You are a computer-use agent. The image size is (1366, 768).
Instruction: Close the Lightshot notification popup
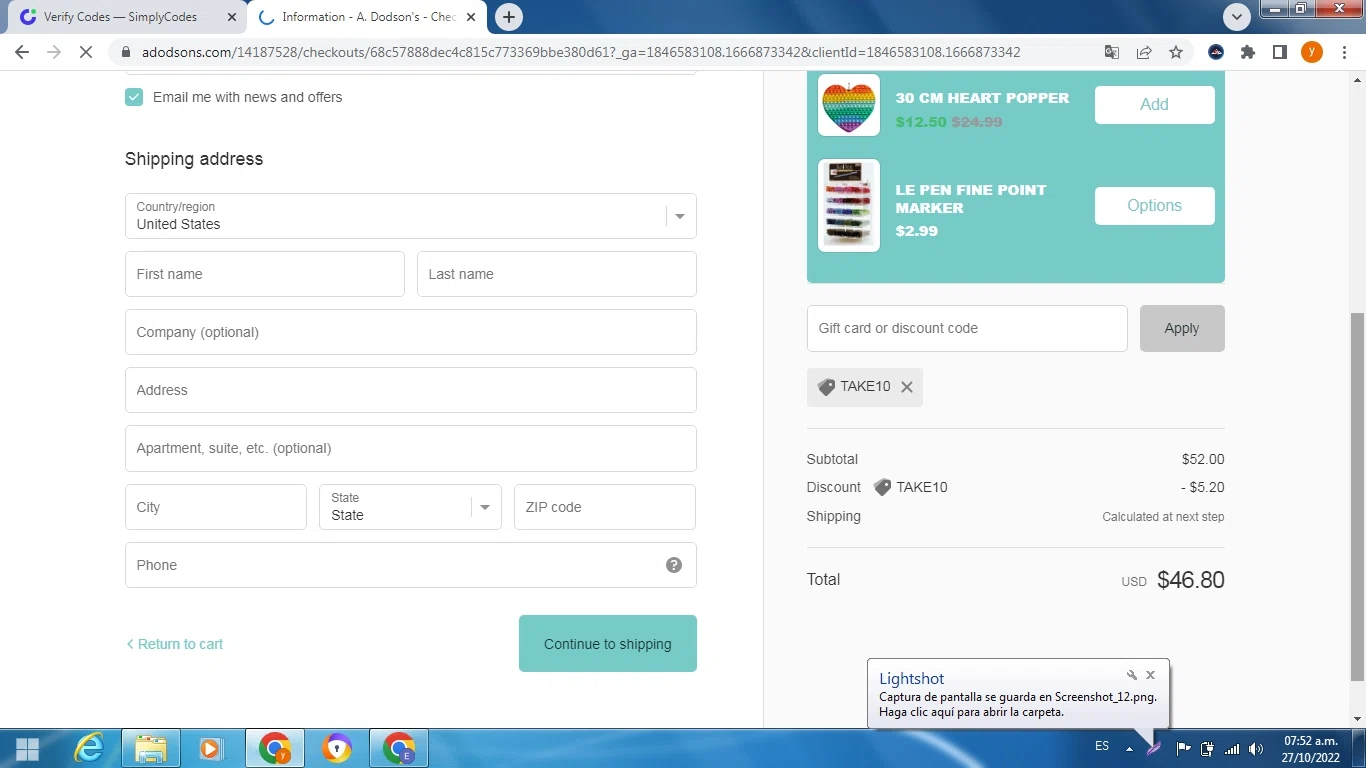pyautogui.click(x=1150, y=675)
